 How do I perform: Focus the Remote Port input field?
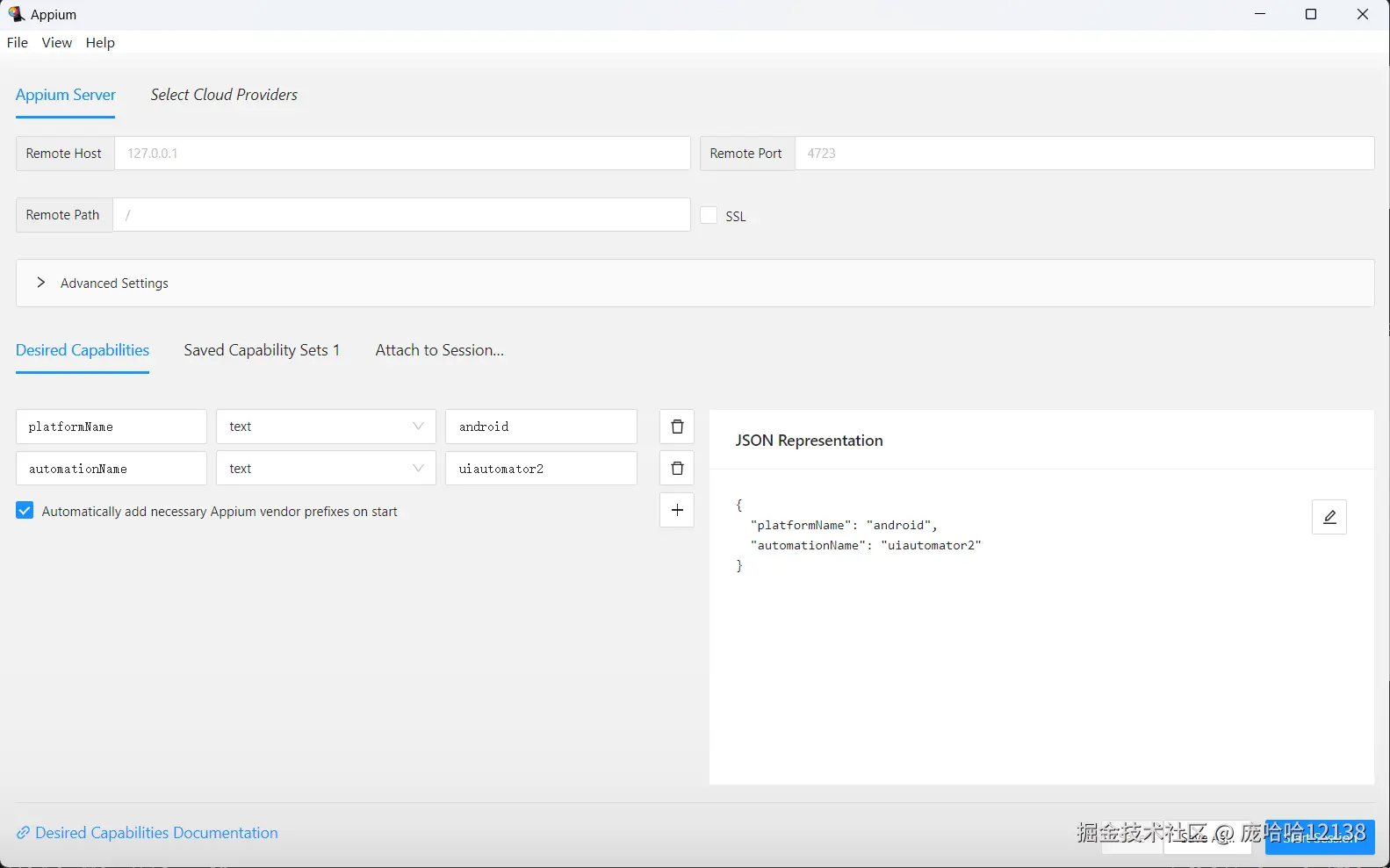(1084, 153)
